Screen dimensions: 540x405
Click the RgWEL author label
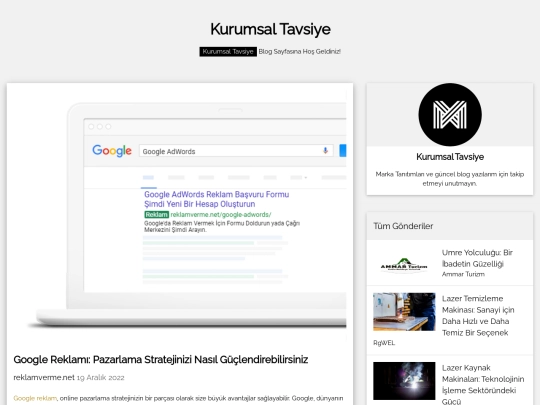point(384,343)
